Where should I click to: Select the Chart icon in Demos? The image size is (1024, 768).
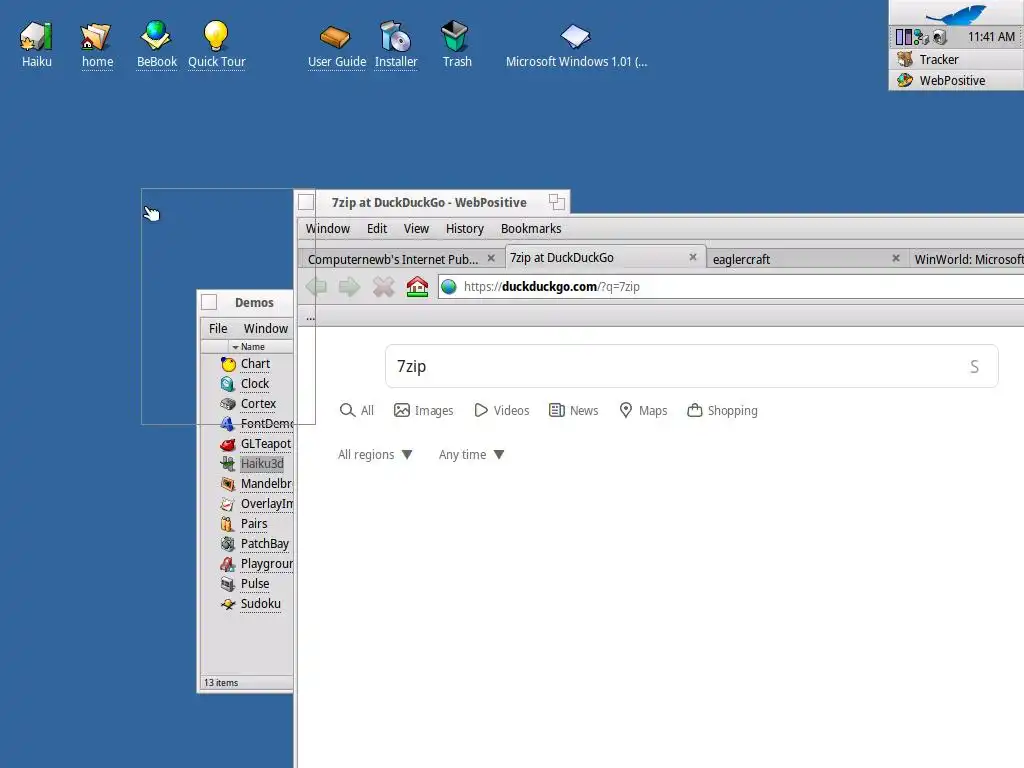[x=228, y=364]
